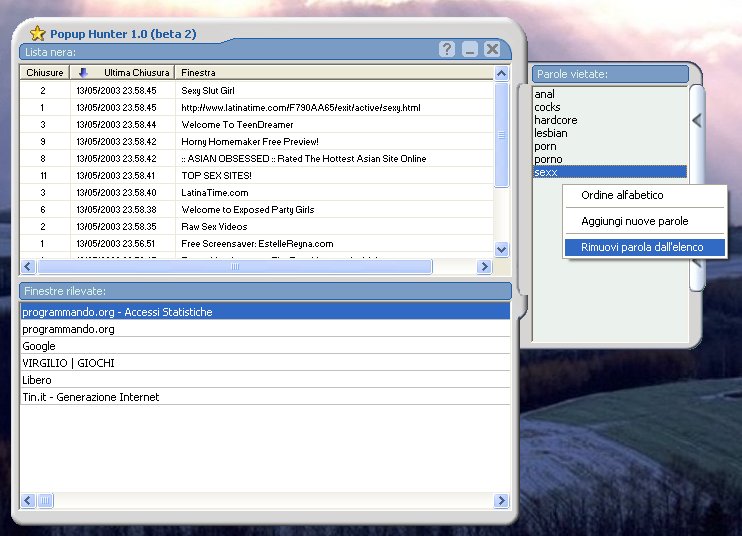Click Rimuovi parola dall'elenco menu option
The image size is (742, 536).
(x=642, y=247)
